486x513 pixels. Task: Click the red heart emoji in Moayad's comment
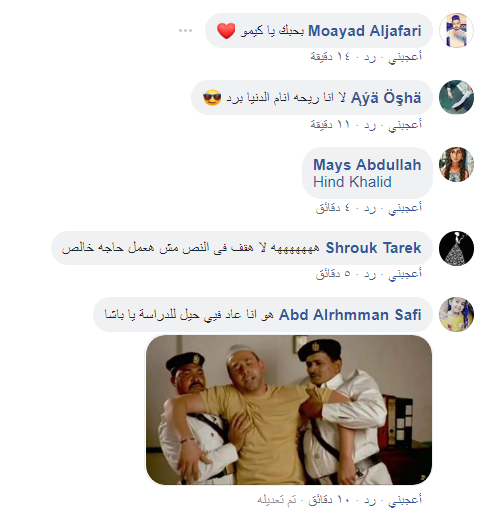coord(226,31)
